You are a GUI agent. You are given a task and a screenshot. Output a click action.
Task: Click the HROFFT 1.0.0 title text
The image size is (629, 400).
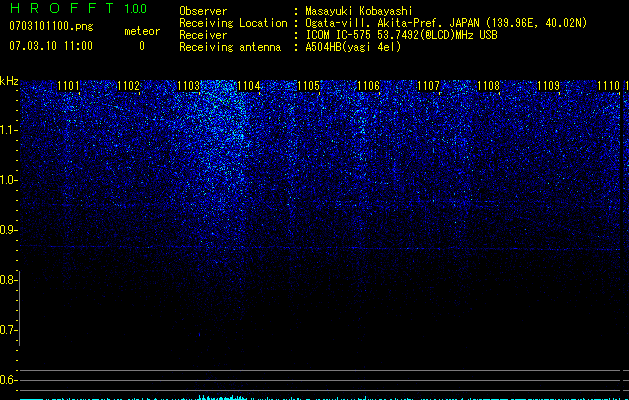click(x=78, y=8)
